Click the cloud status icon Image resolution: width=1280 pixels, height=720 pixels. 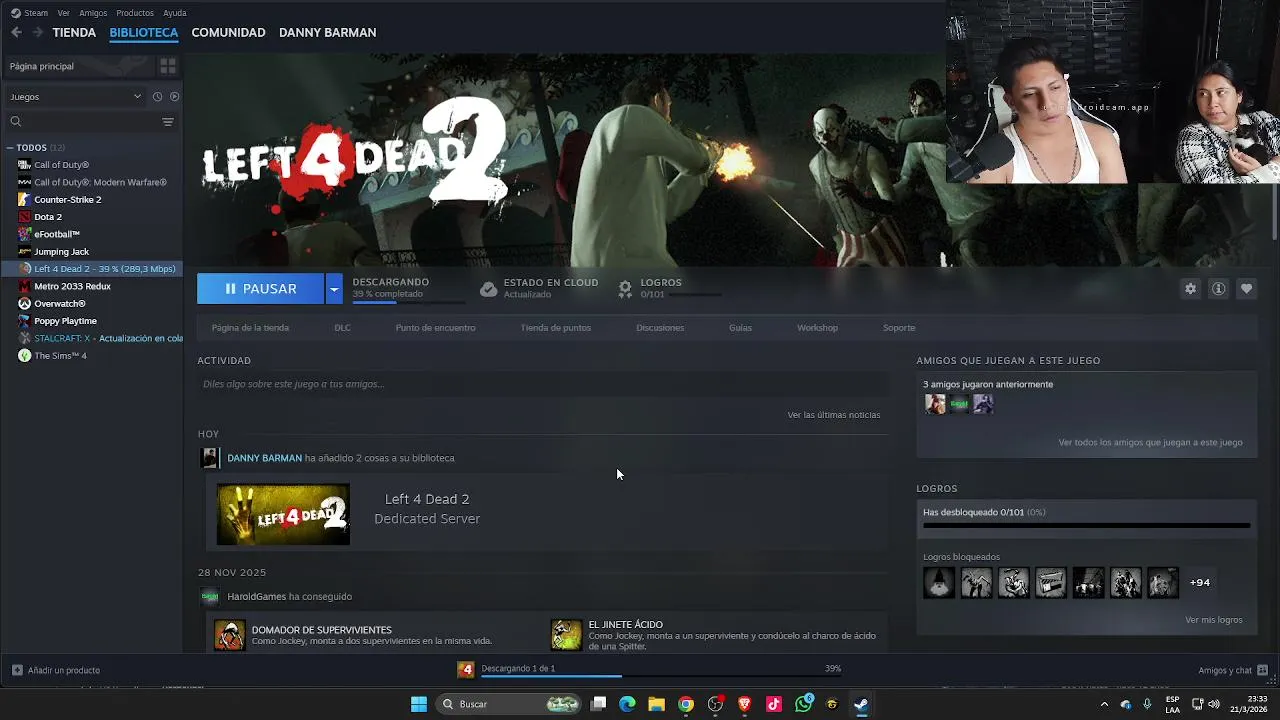click(x=488, y=288)
